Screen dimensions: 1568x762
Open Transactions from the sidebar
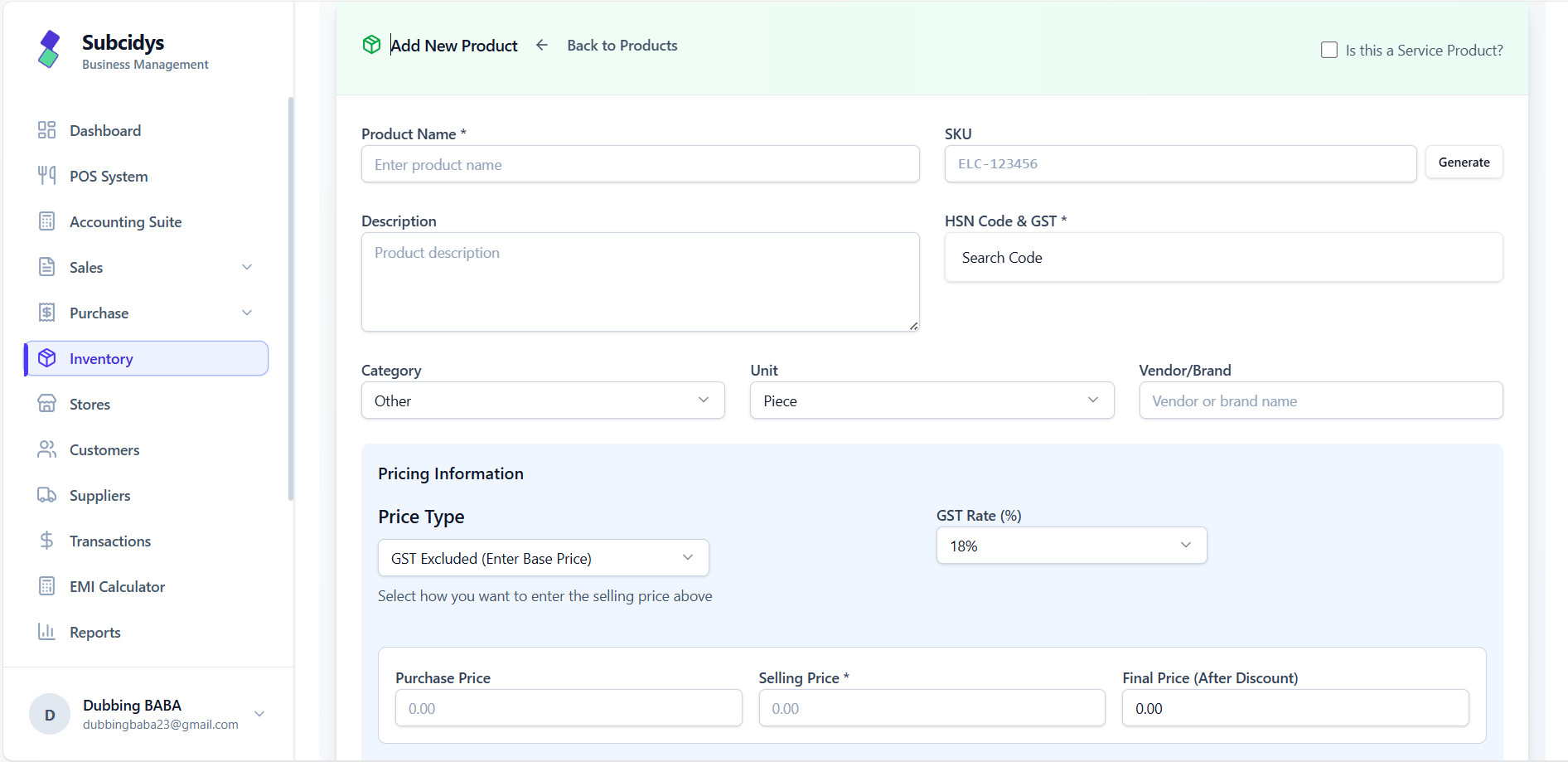point(146,541)
